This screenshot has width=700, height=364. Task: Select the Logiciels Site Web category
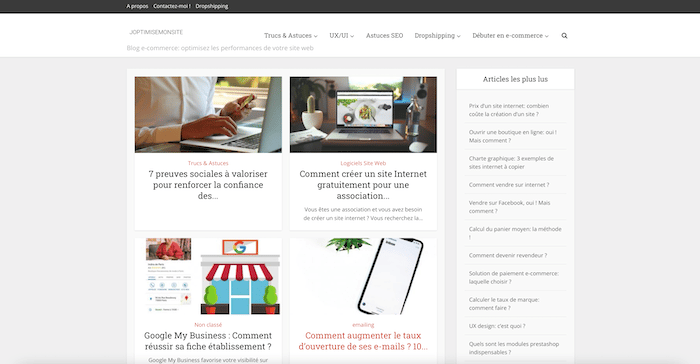(x=363, y=163)
